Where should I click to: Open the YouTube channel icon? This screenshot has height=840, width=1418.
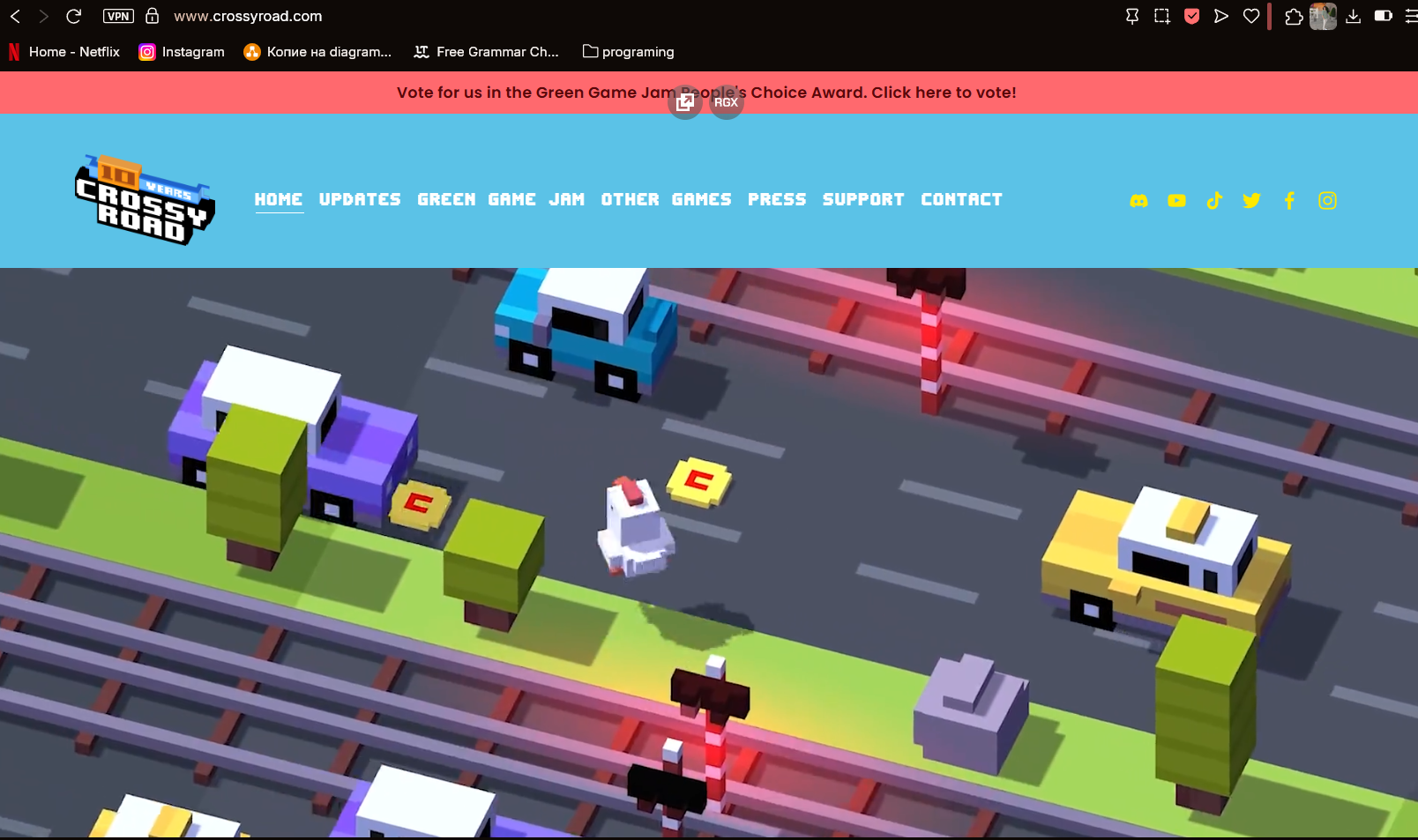click(x=1176, y=201)
